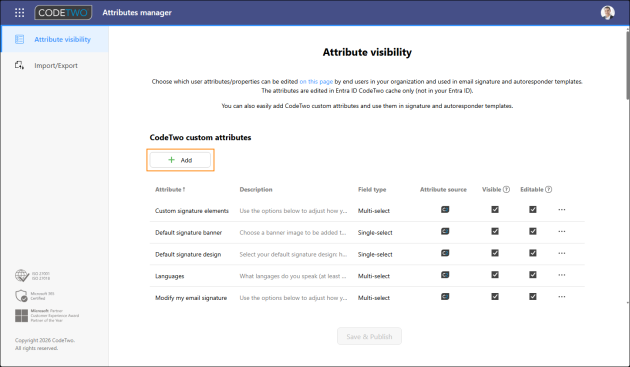Click the Save & Publish button
Image resolution: width=630 pixels, height=367 pixels.
click(369, 336)
